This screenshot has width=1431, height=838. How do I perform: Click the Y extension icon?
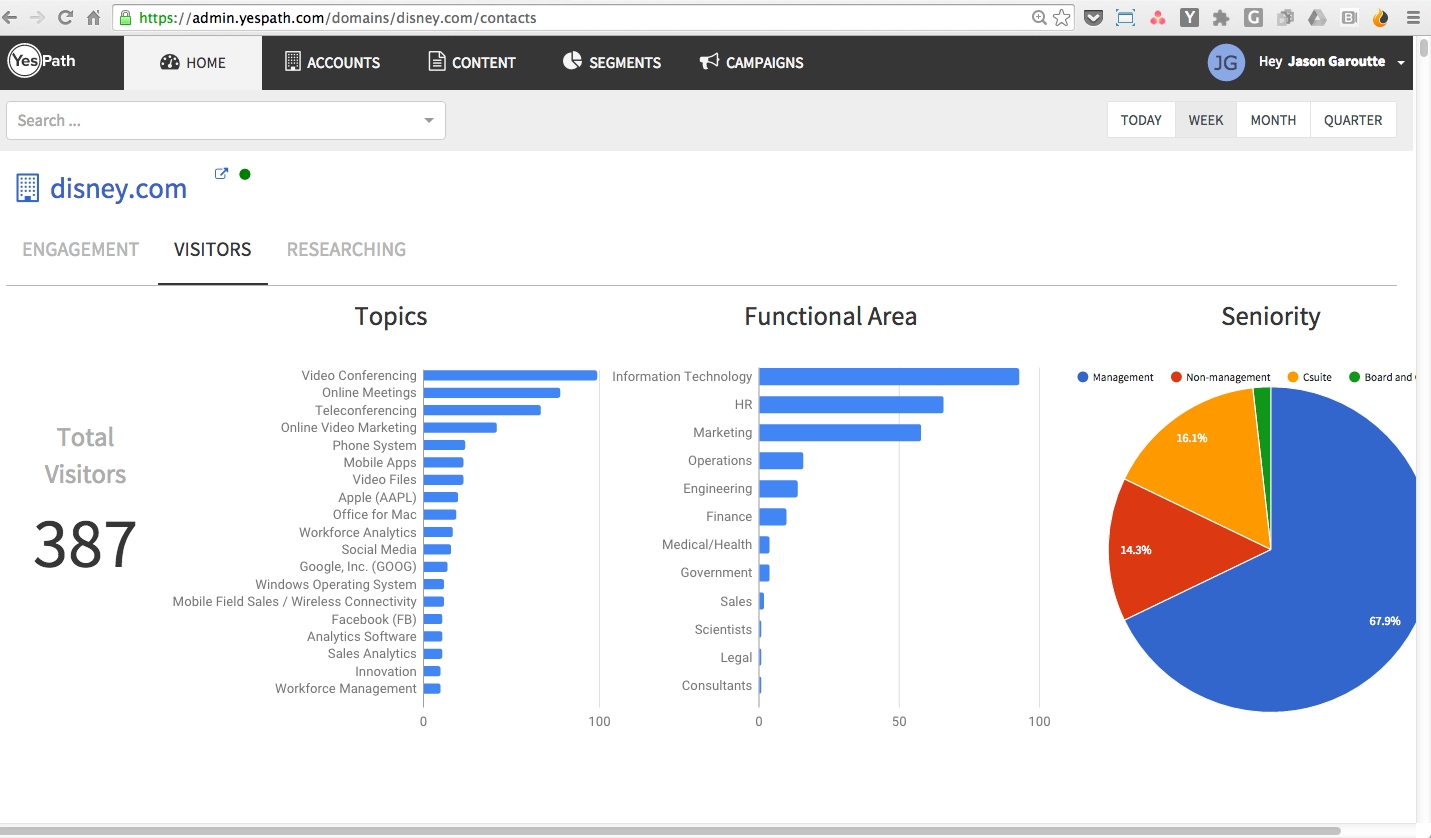(x=1189, y=17)
